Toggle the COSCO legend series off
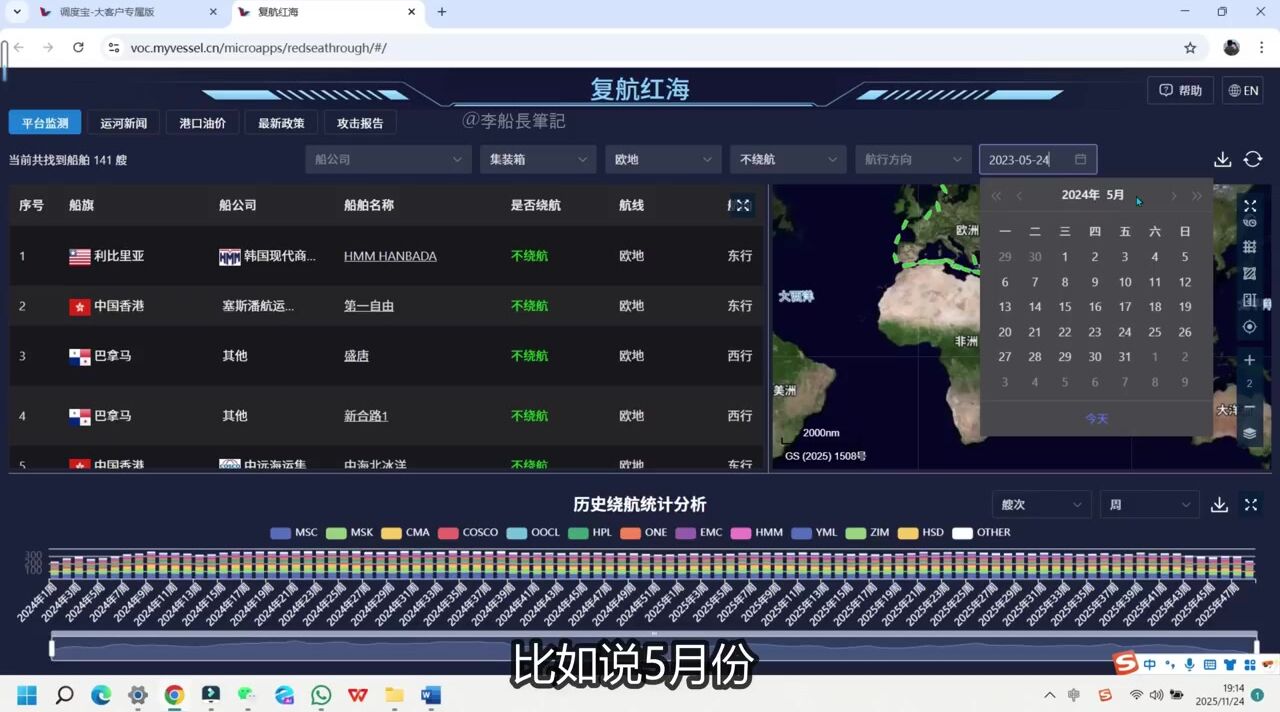Screen dimensions: 1280x712 coord(468,533)
